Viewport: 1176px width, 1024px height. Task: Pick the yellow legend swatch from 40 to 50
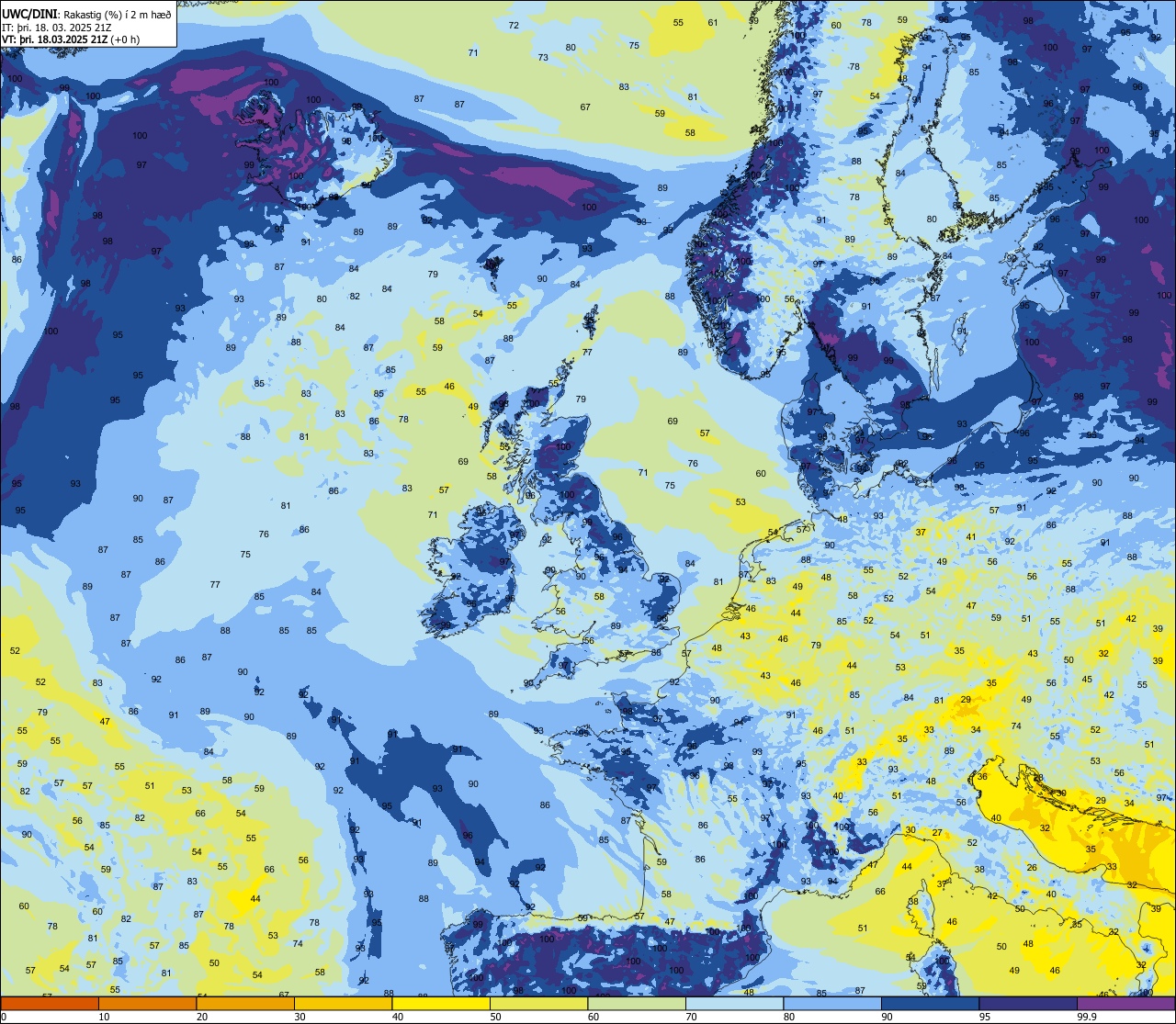pyautogui.click(x=441, y=1003)
